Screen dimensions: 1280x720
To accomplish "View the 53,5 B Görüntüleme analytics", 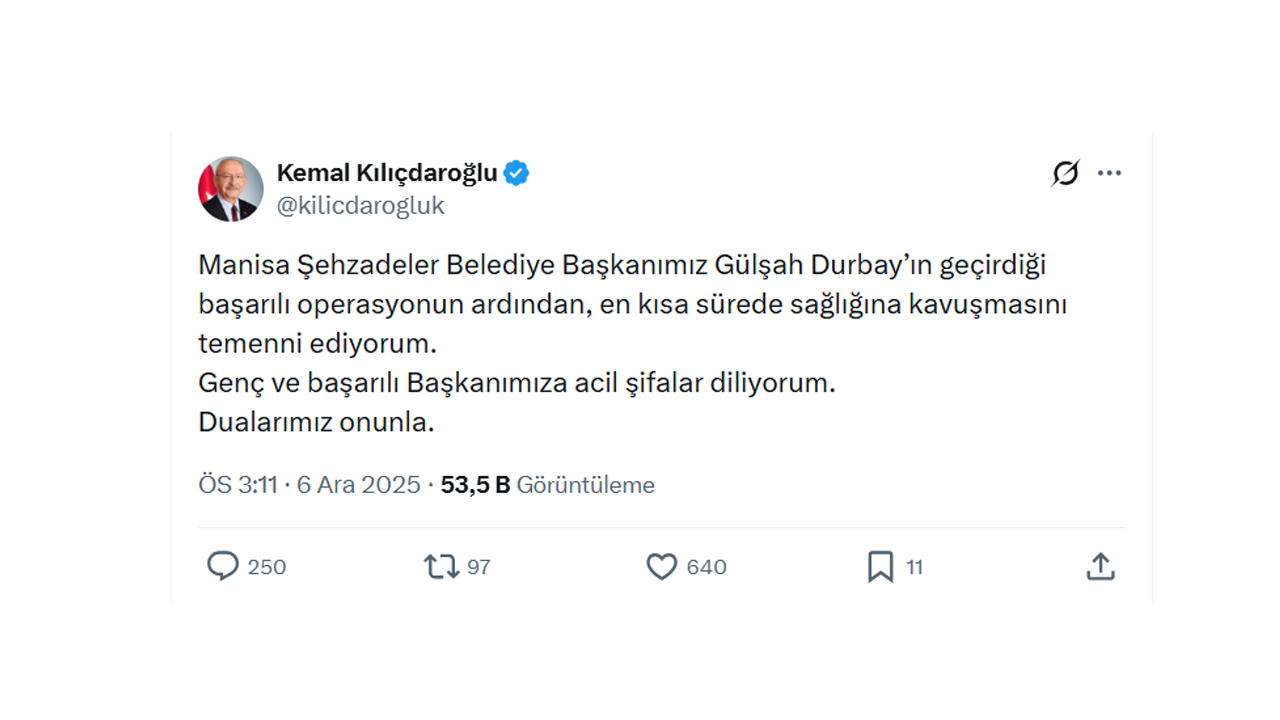I will [547, 485].
